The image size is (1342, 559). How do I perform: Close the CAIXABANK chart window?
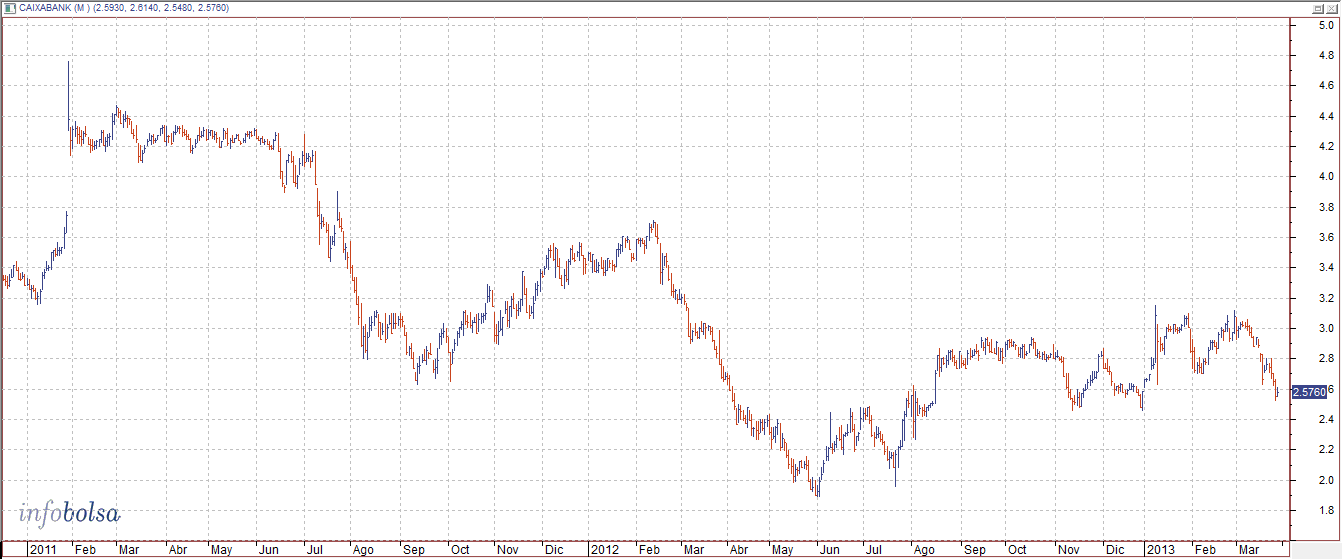[1333, 7]
